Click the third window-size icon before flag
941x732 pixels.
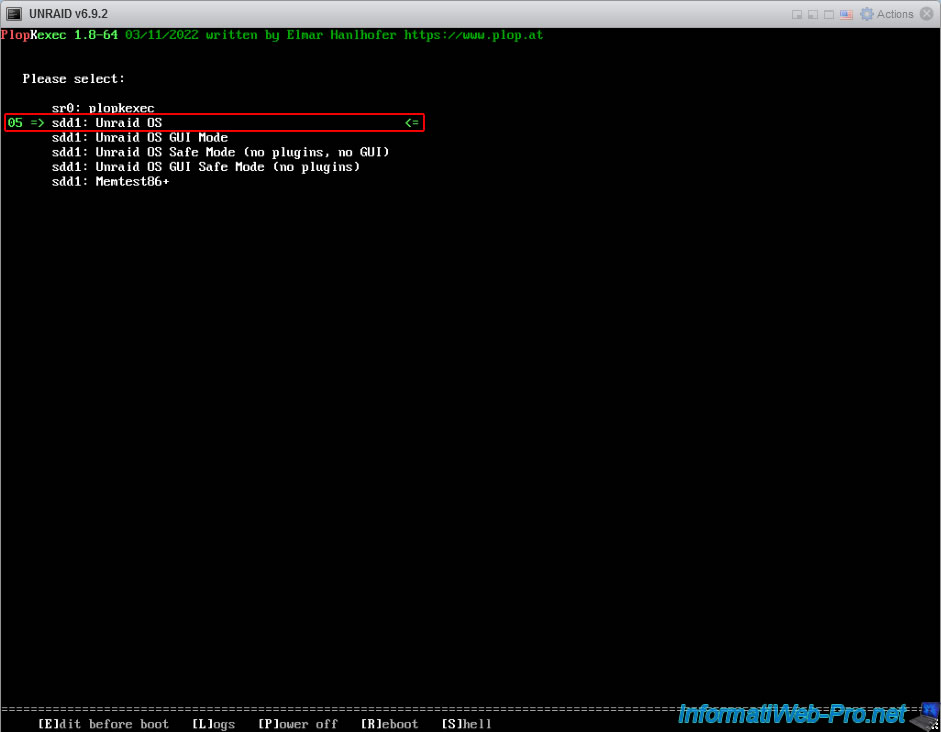tap(829, 14)
